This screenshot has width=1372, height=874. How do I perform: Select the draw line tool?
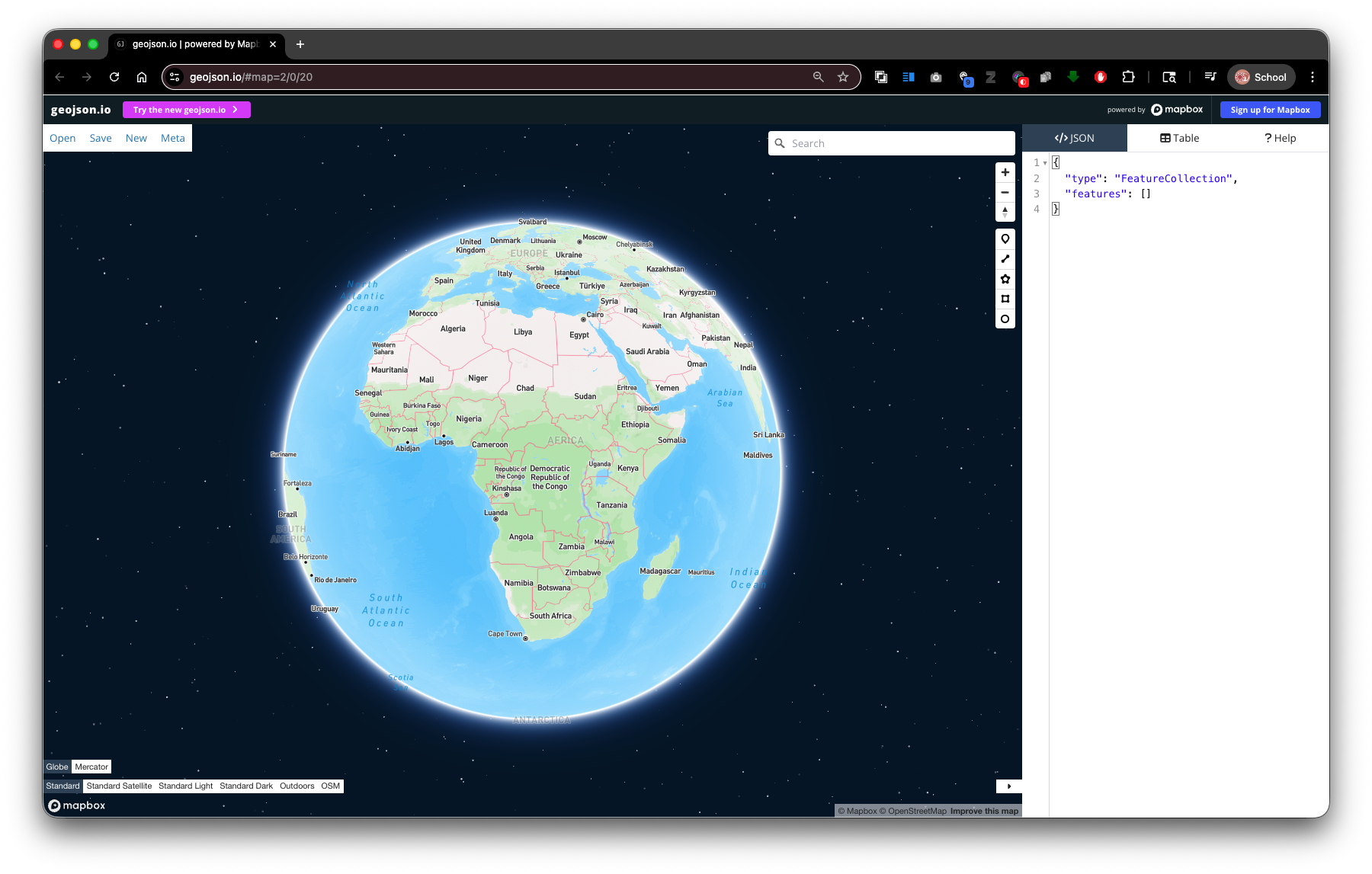1005,259
